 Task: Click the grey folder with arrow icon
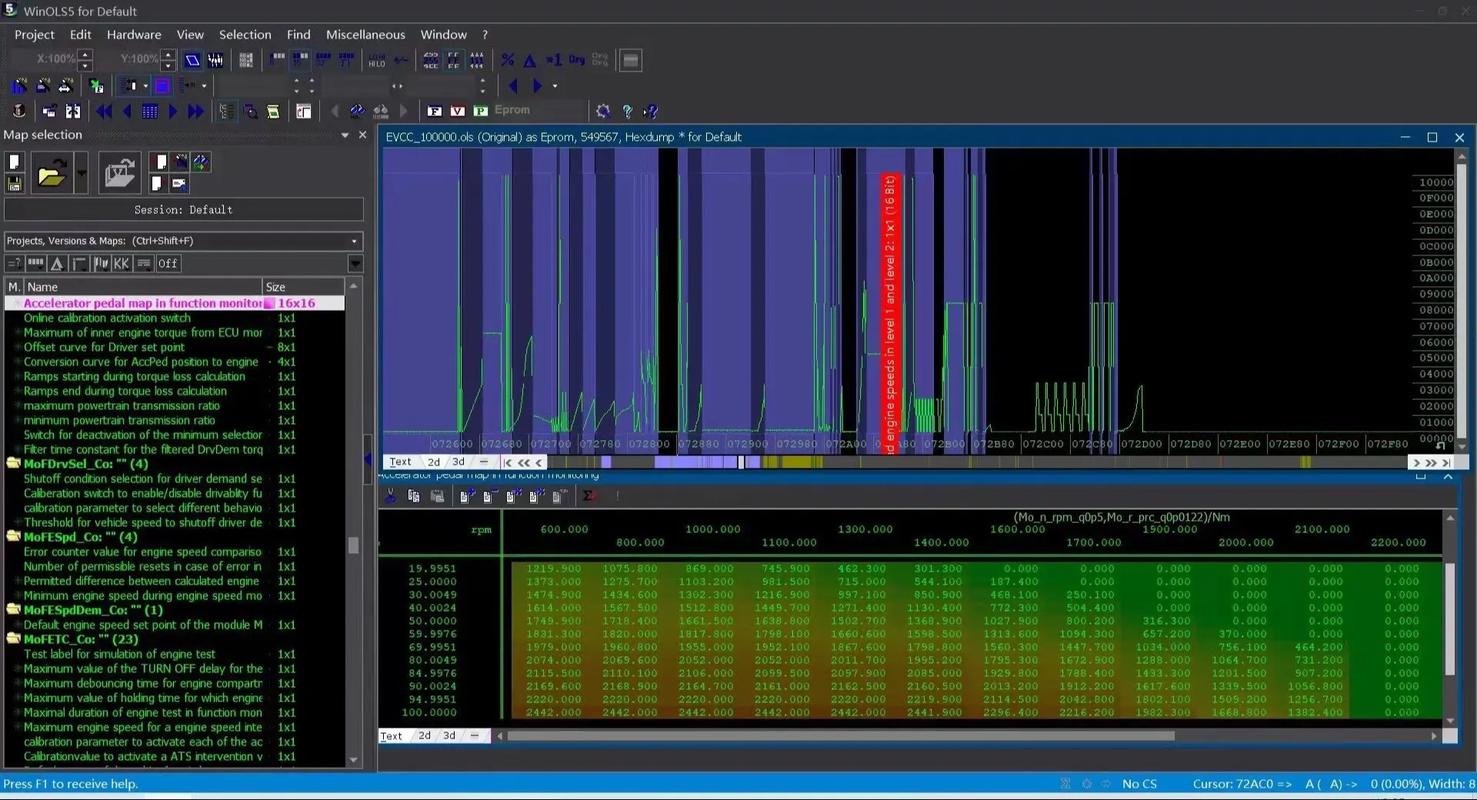[x=120, y=173]
